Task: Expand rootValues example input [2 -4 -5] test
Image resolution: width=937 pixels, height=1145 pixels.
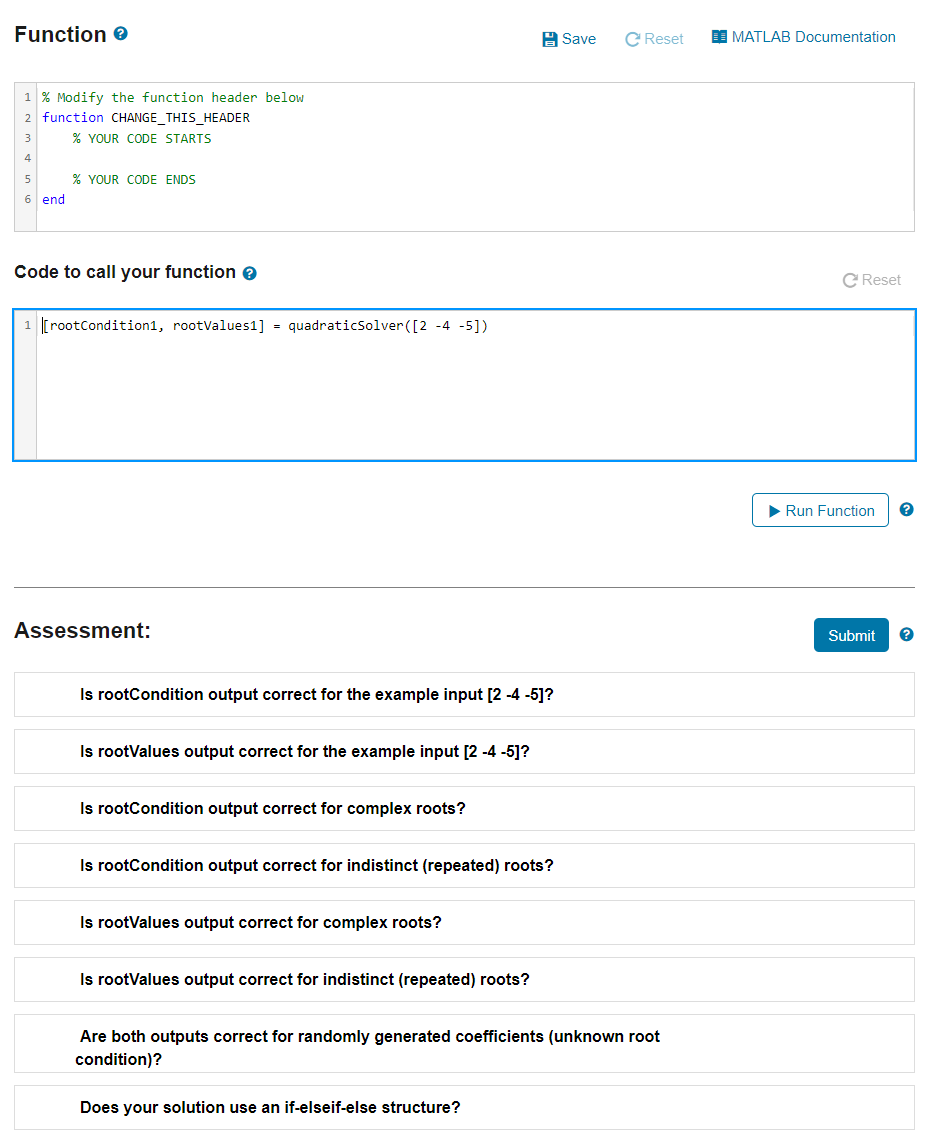Action: [x=464, y=751]
